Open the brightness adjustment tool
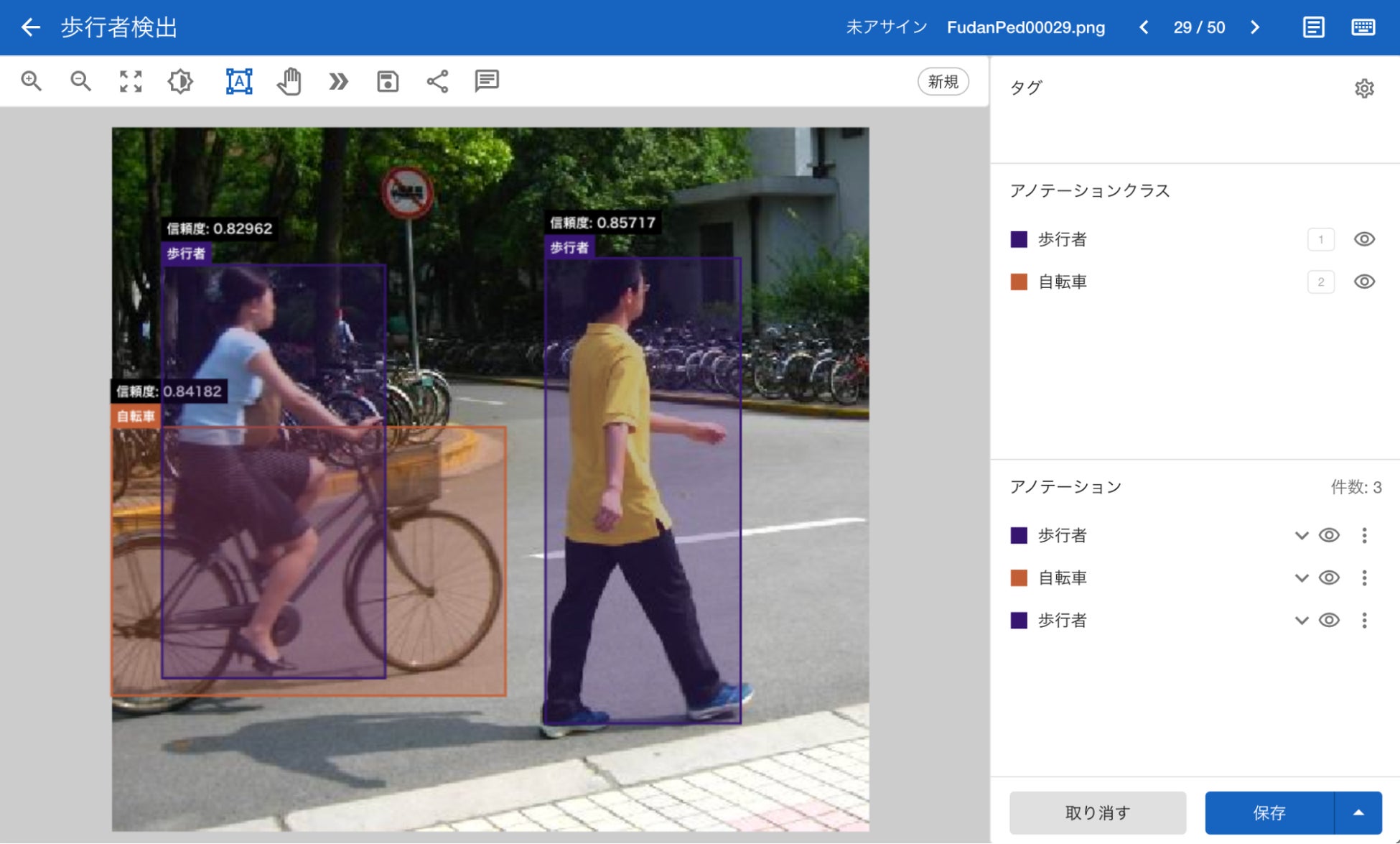This screenshot has height=844, width=1400. 180,81
